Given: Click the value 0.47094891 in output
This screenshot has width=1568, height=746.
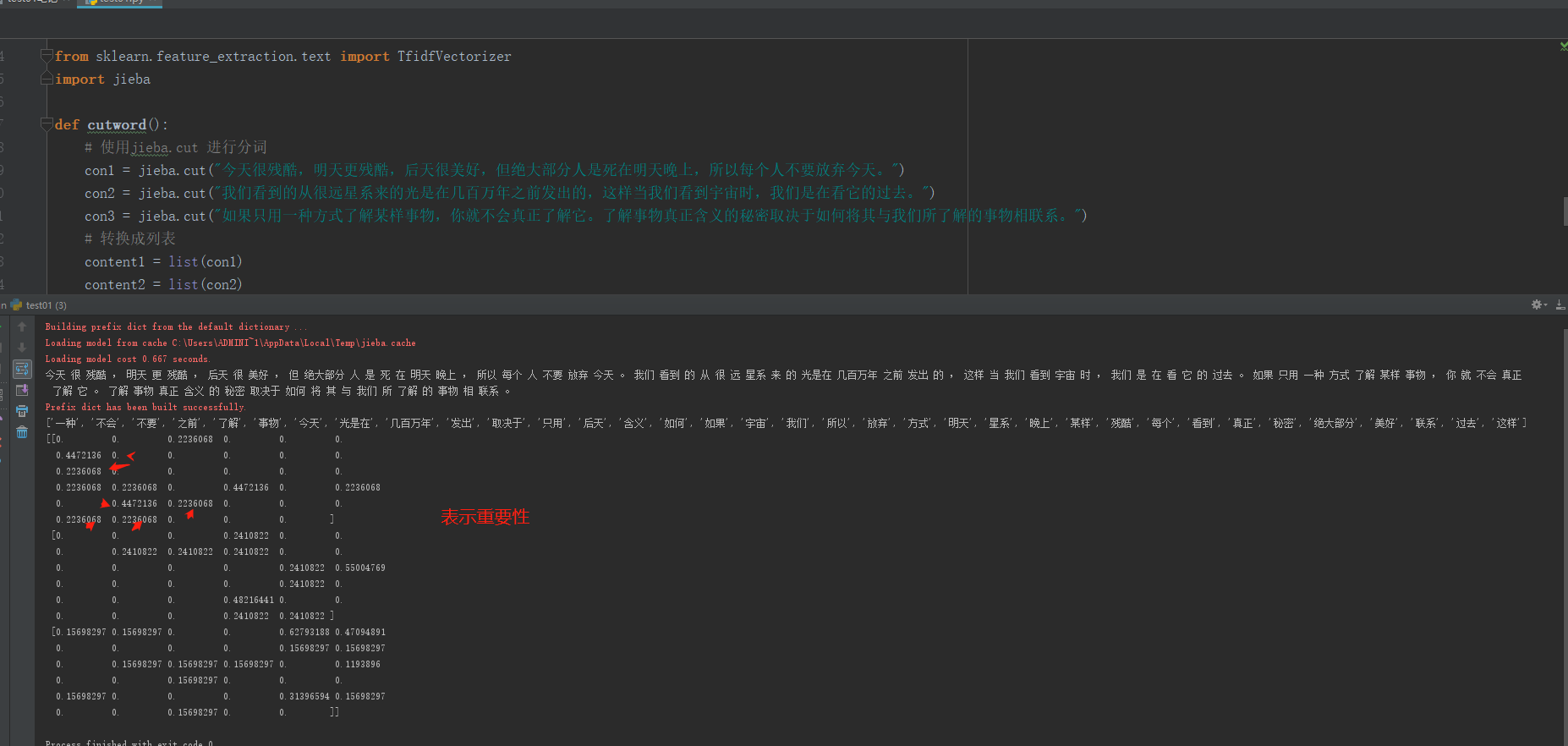Looking at the screenshot, I should [x=360, y=632].
